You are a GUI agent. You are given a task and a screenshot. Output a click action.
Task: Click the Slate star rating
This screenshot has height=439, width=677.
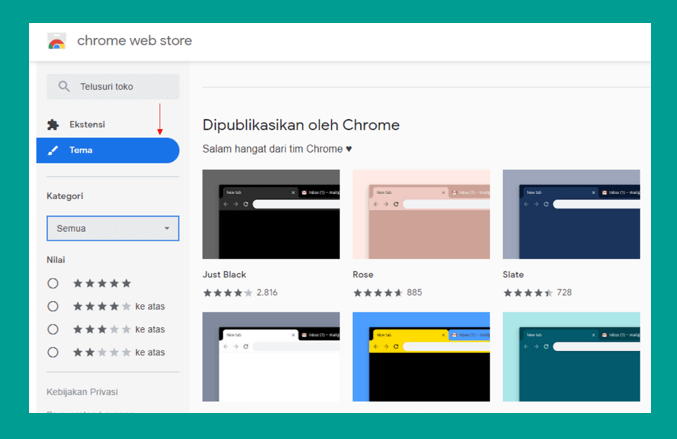[x=528, y=293]
